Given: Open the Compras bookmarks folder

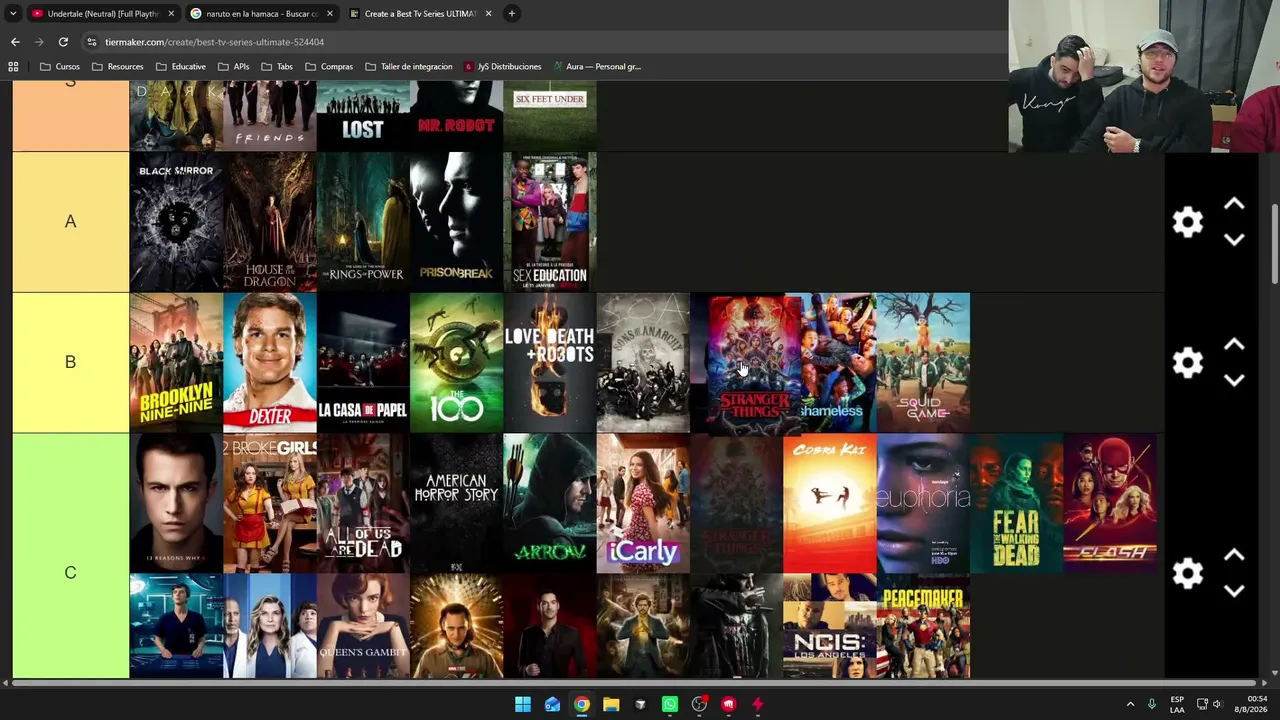Looking at the screenshot, I should [329, 66].
